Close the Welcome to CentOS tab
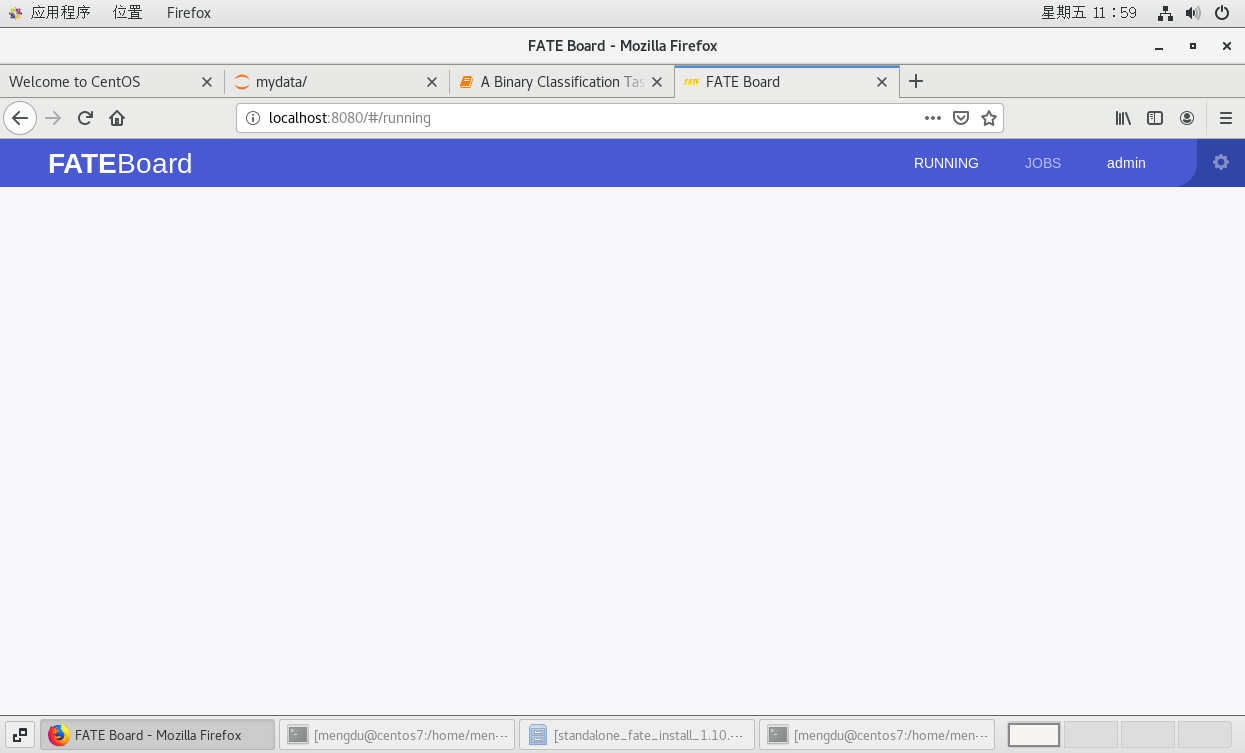 point(207,82)
